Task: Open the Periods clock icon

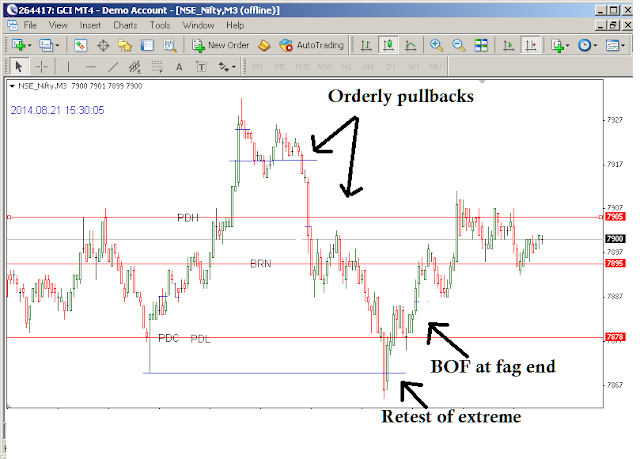Action: tap(584, 45)
